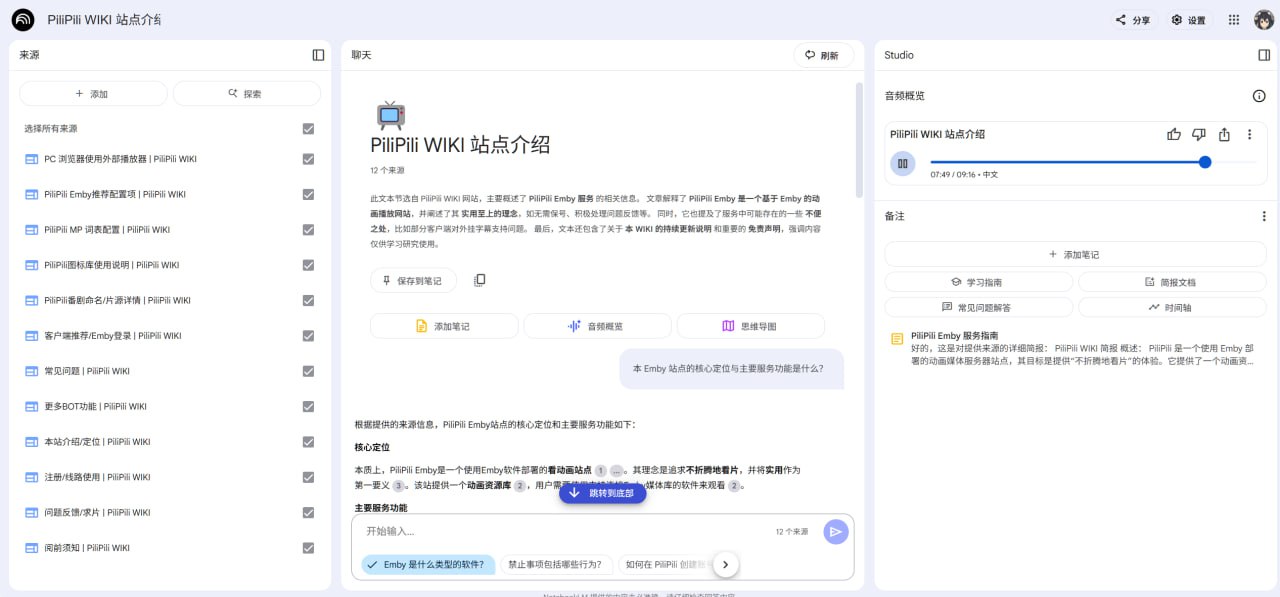The width and height of the screenshot is (1280, 597).
Task: Click 12 个来源 label in input box
Action: tap(792, 532)
